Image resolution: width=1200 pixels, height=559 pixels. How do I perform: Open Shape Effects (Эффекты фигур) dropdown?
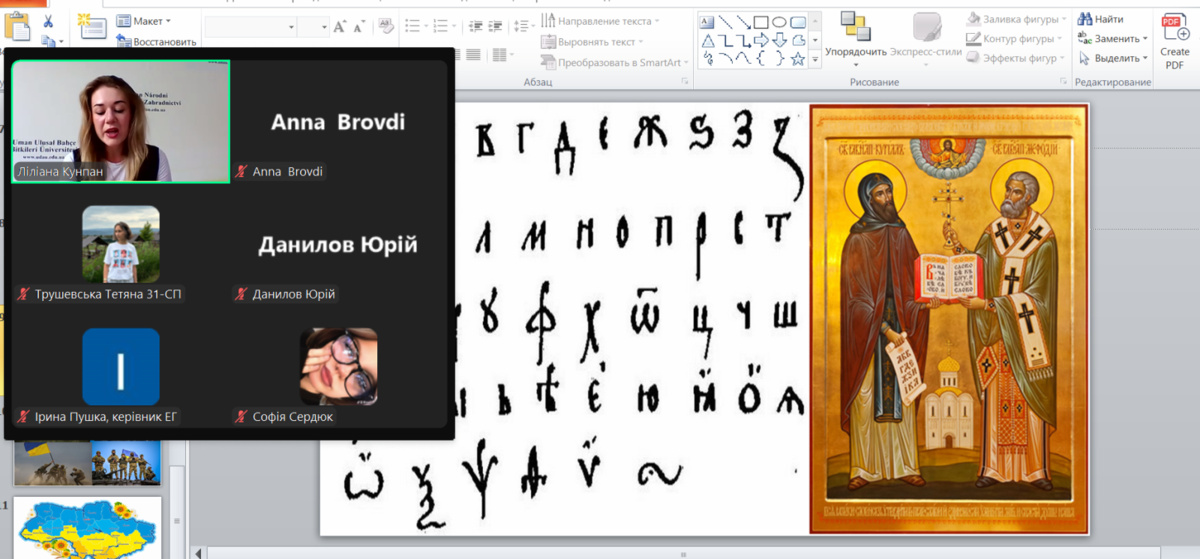point(1014,58)
